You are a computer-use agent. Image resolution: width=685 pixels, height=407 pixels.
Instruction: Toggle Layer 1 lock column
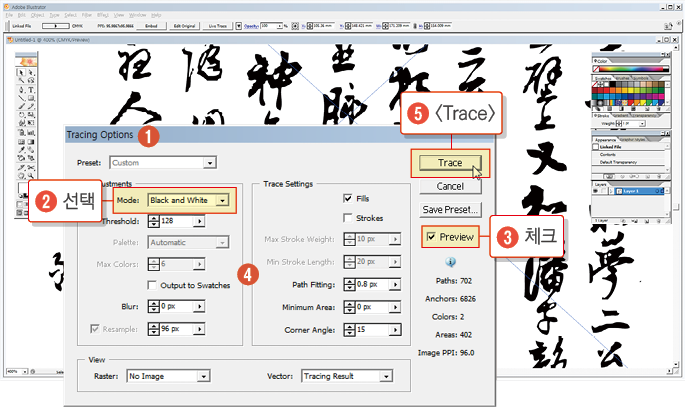pyautogui.click(x=603, y=191)
